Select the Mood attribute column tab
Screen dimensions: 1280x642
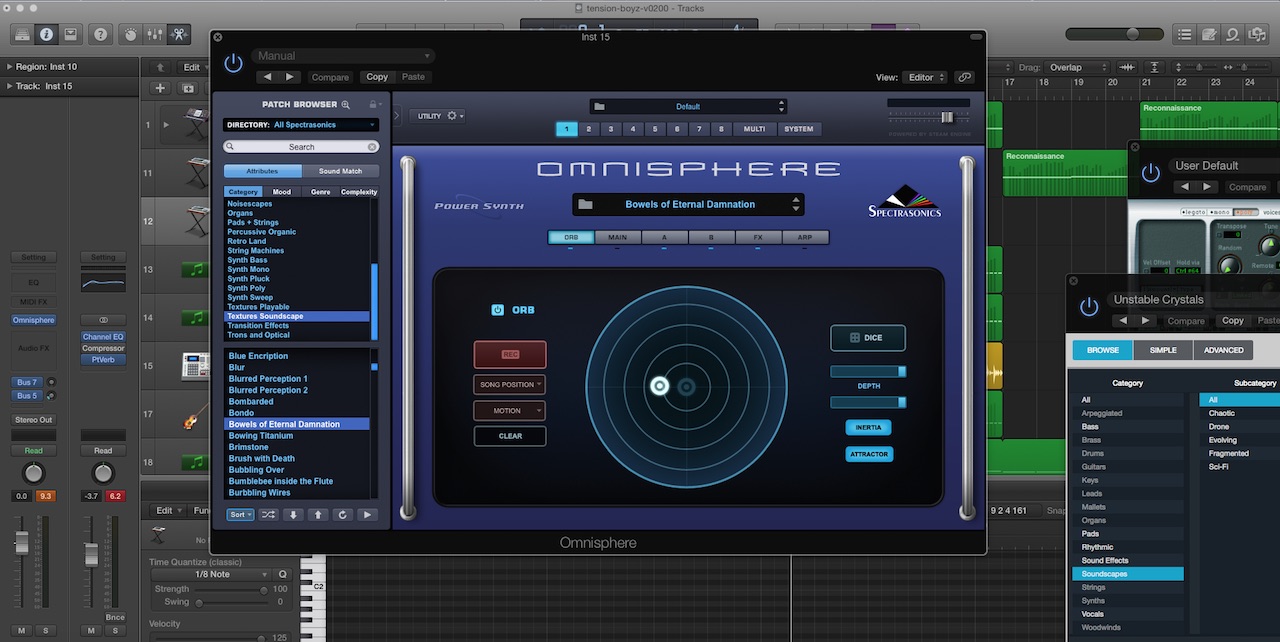pyautogui.click(x=282, y=192)
